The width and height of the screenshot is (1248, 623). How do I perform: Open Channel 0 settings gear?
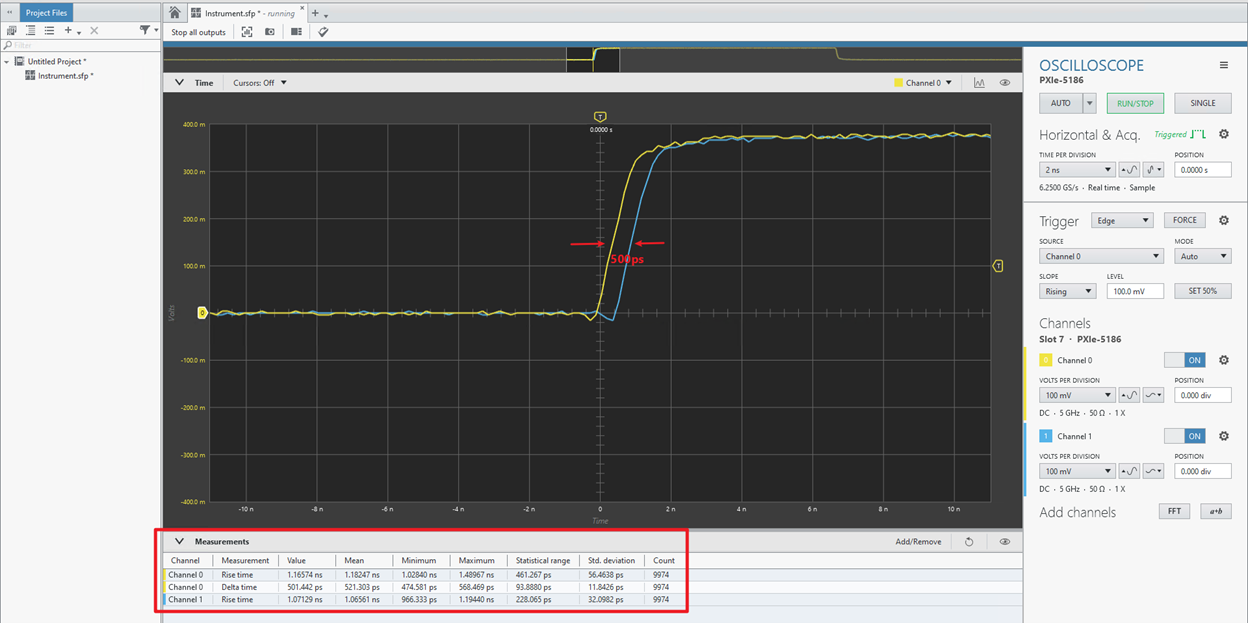pyautogui.click(x=1224, y=360)
